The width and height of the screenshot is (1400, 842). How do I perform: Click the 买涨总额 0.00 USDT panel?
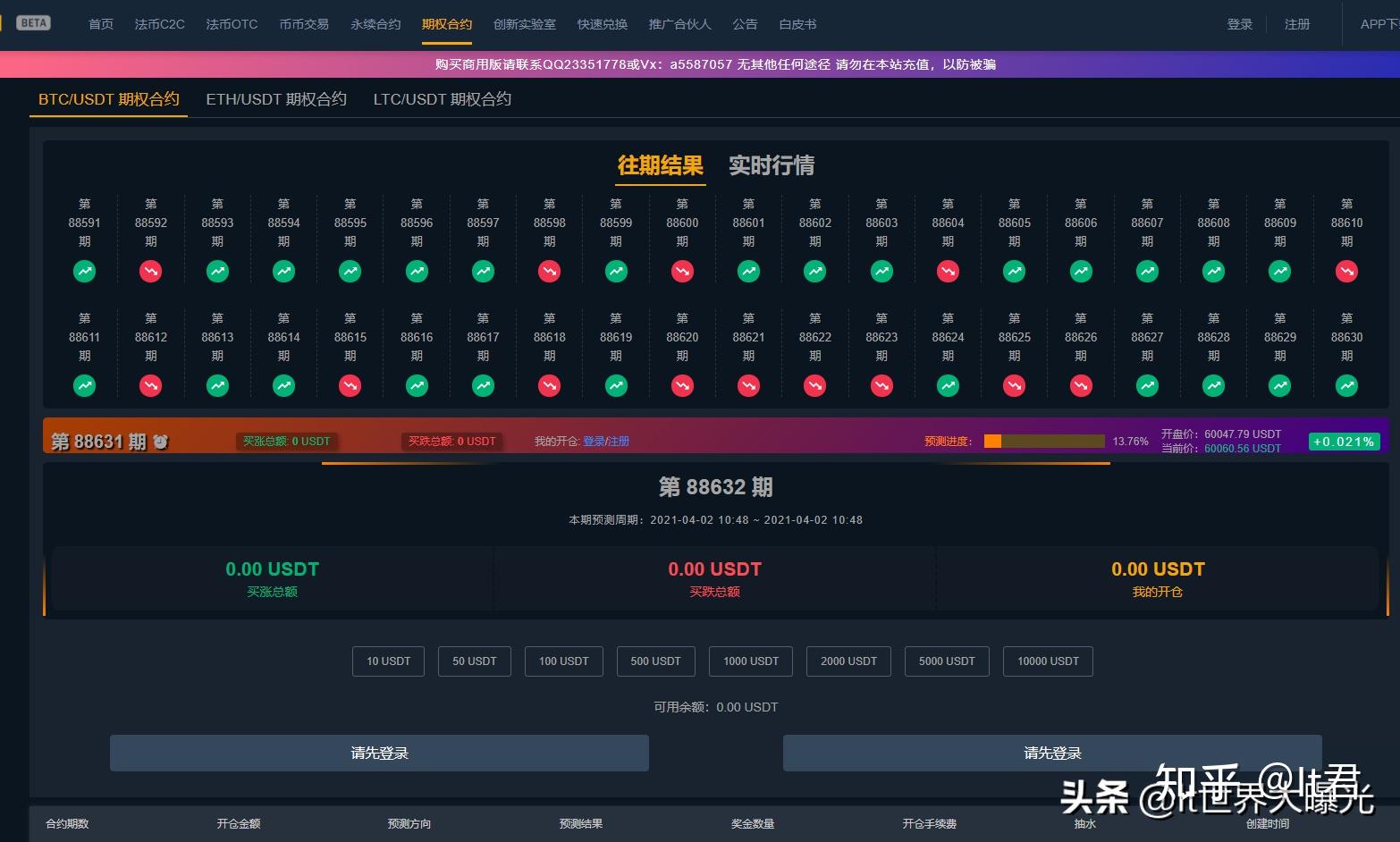(272, 578)
